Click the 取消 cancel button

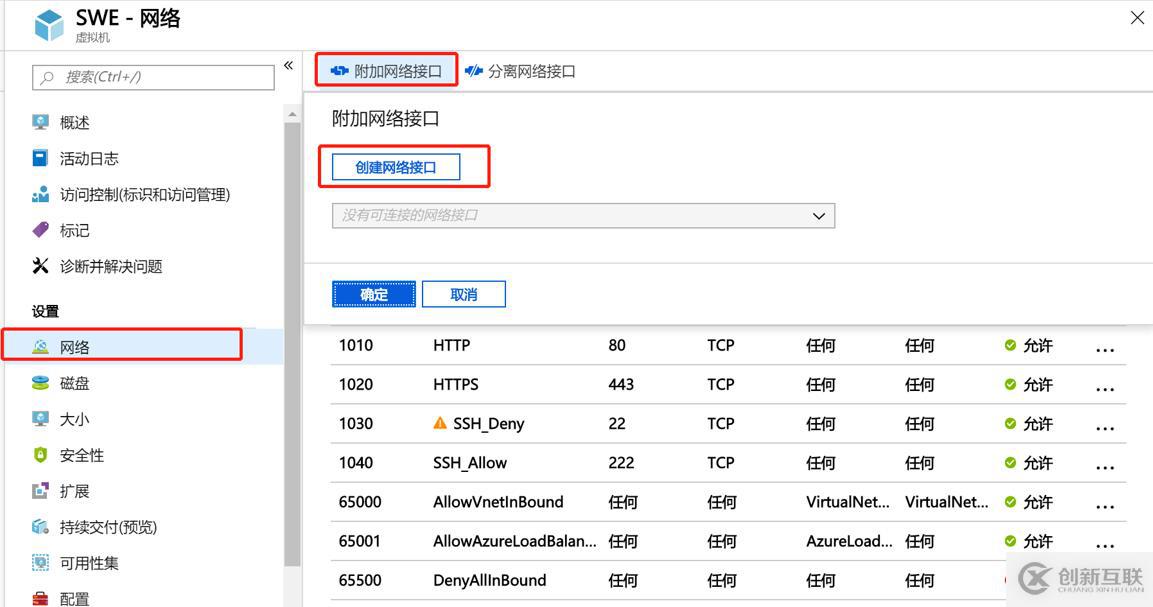pos(463,293)
